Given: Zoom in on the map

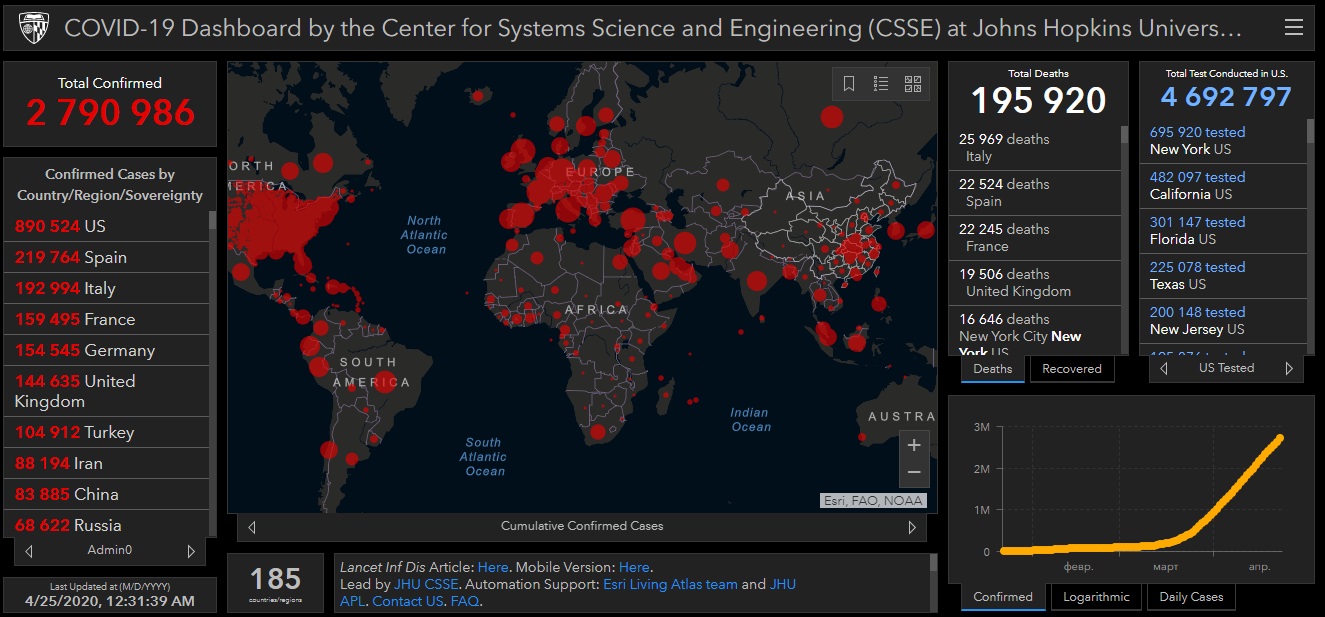Looking at the screenshot, I should tap(914, 445).
